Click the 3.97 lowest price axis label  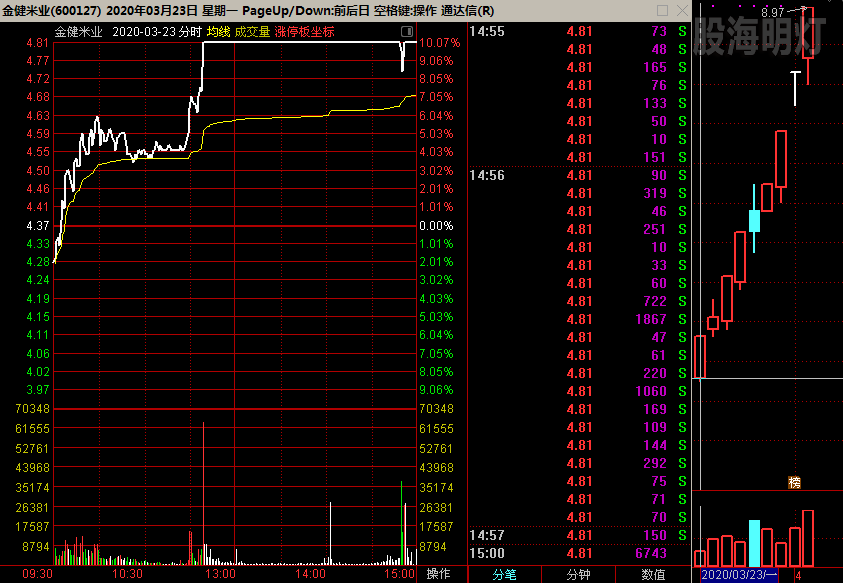38,389
